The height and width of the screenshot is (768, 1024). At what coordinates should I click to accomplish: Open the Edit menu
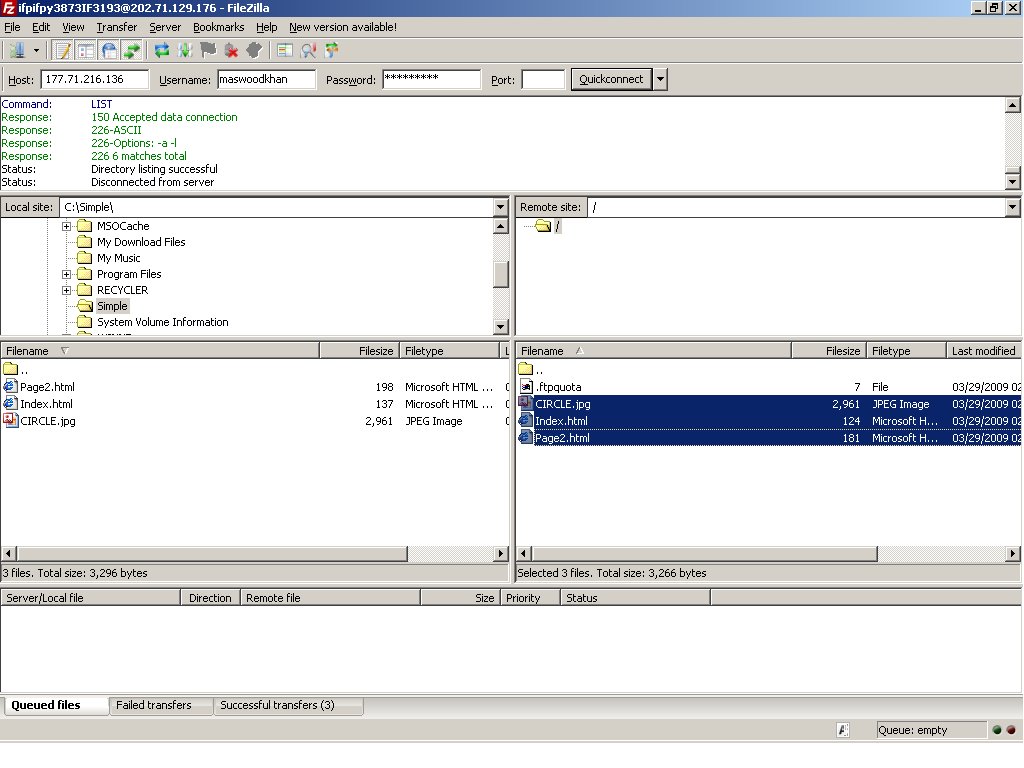(x=41, y=27)
